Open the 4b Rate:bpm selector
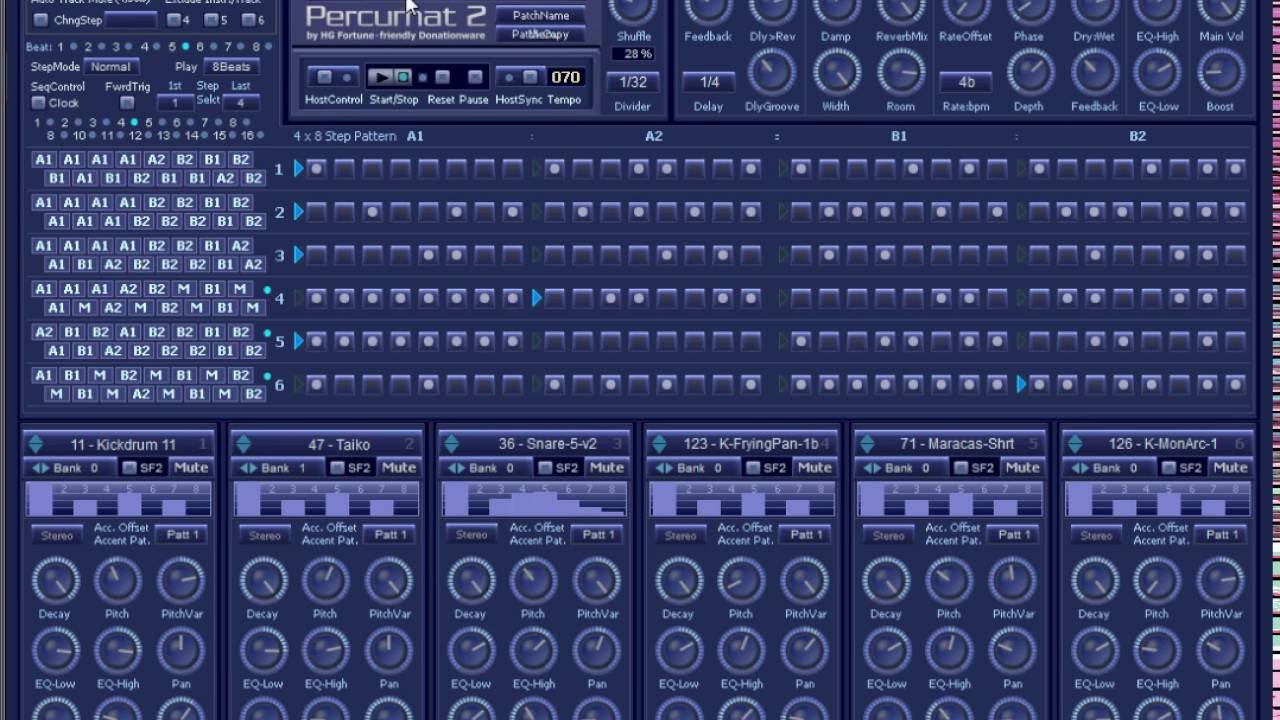This screenshot has width=1280, height=720. (966, 82)
